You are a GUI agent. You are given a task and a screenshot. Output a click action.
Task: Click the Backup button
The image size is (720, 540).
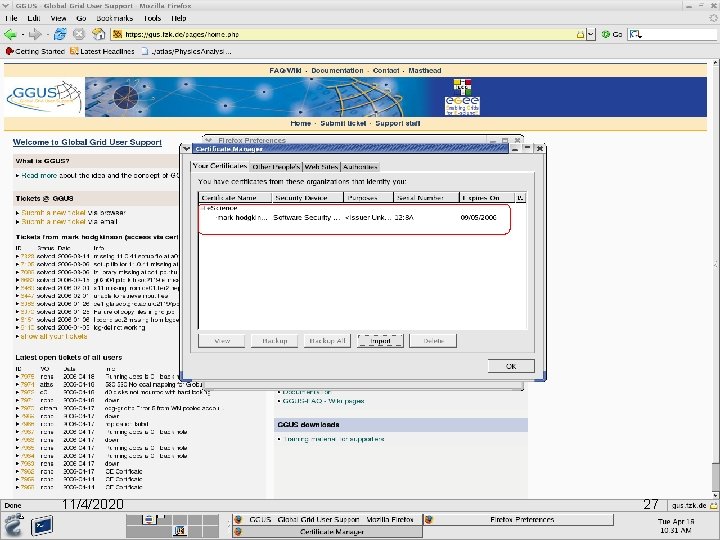[x=274, y=341]
